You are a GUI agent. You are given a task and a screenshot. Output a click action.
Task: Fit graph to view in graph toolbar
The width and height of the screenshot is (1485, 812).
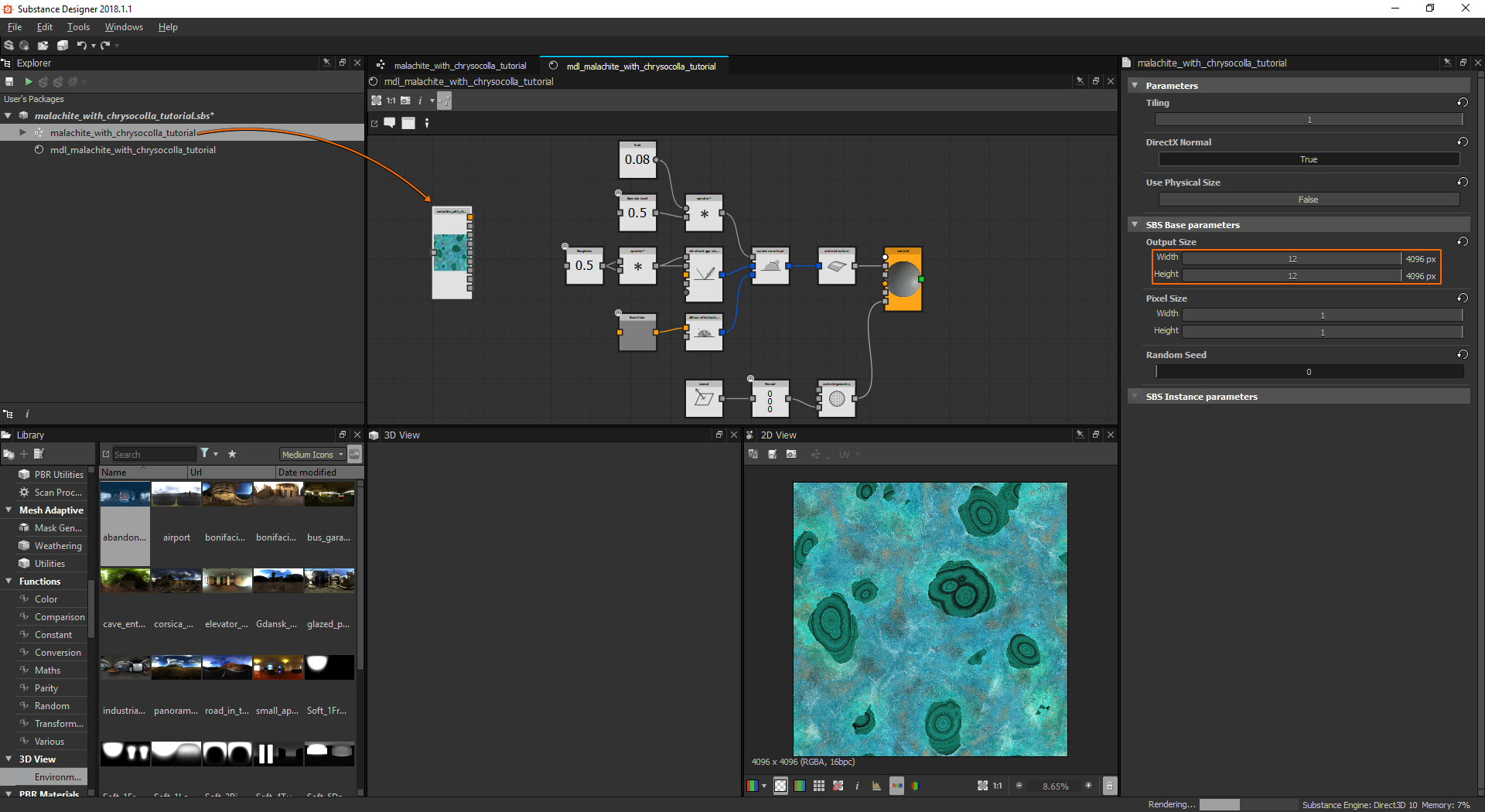pyautogui.click(x=377, y=101)
